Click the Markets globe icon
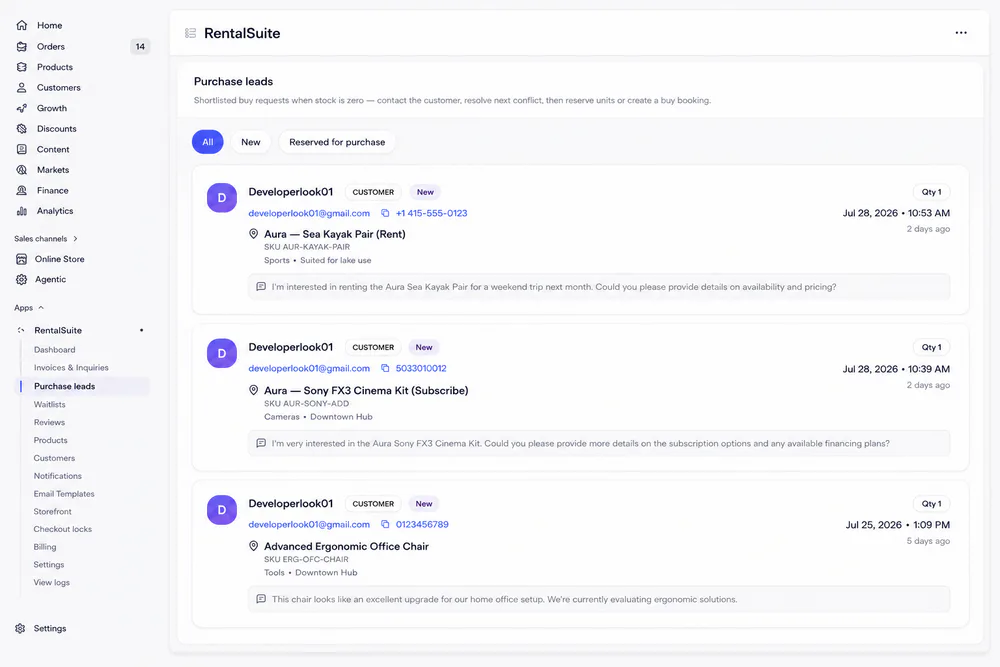Image resolution: width=1000 pixels, height=667 pixels. point(22,170)
